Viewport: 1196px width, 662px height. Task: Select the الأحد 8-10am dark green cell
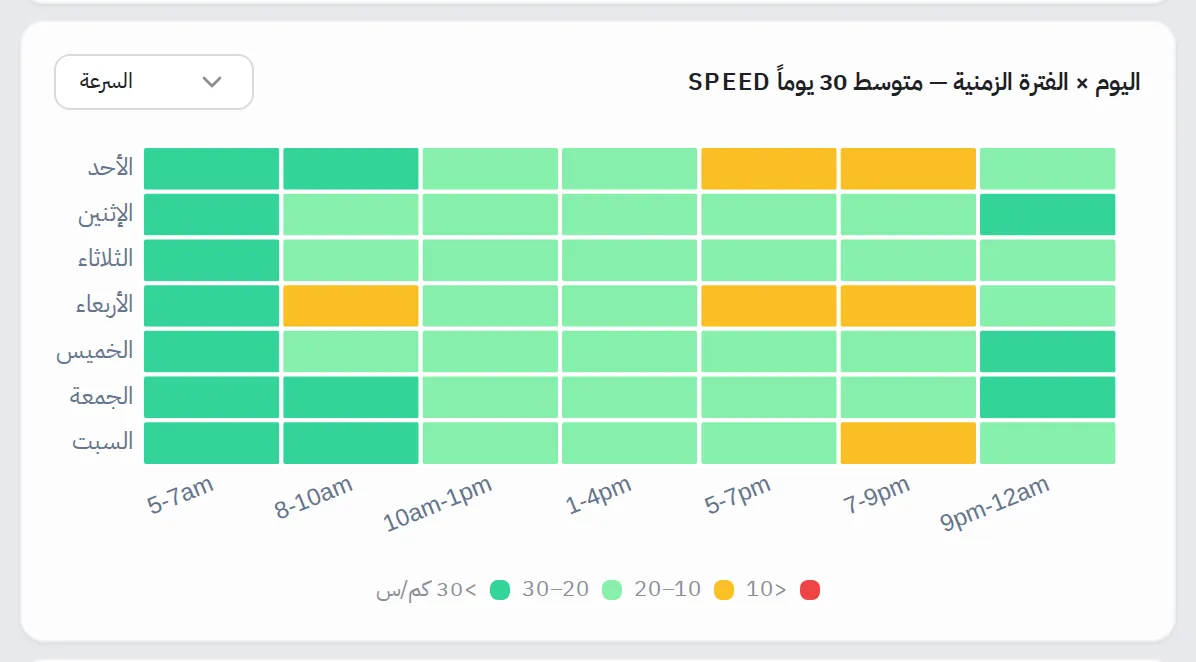pyautogui.click(x=351, y=169)
